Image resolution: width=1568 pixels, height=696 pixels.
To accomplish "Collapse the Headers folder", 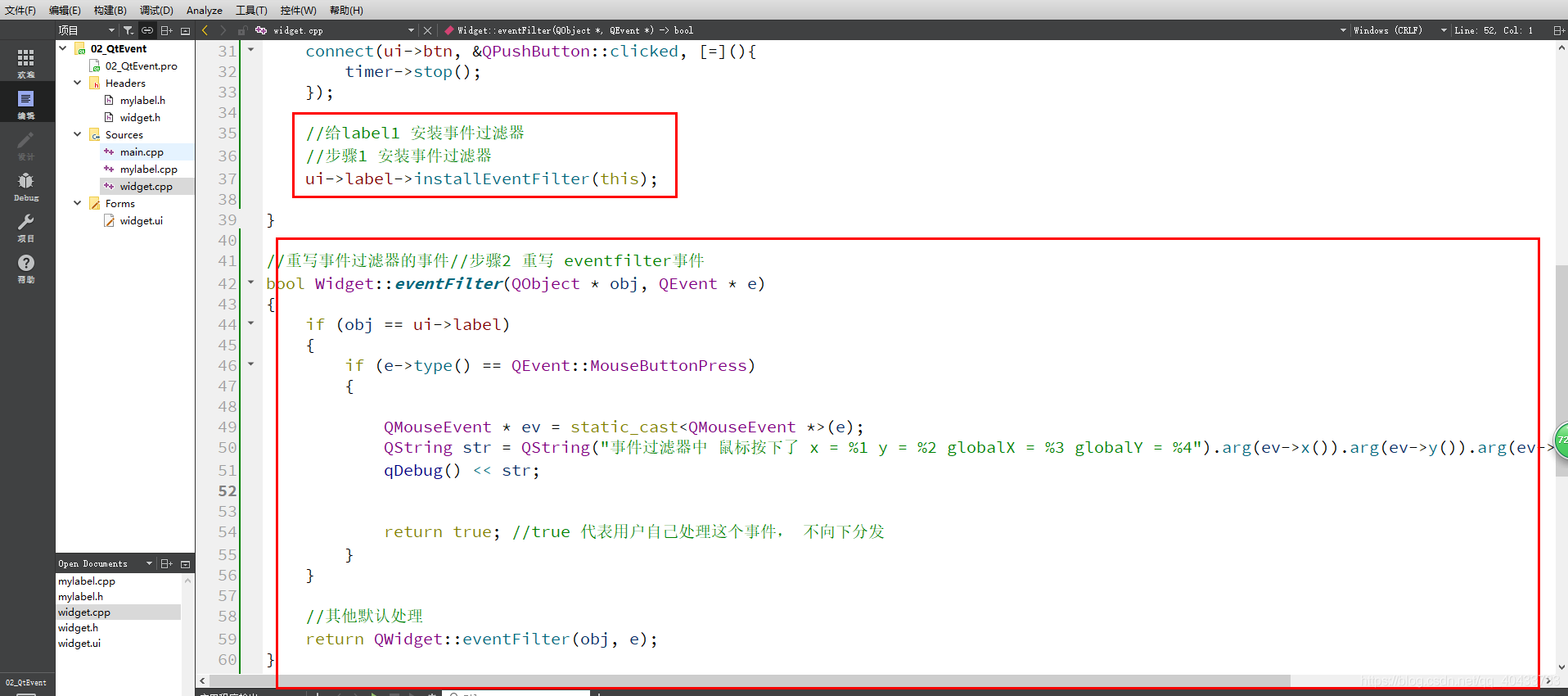I will 78,83.
